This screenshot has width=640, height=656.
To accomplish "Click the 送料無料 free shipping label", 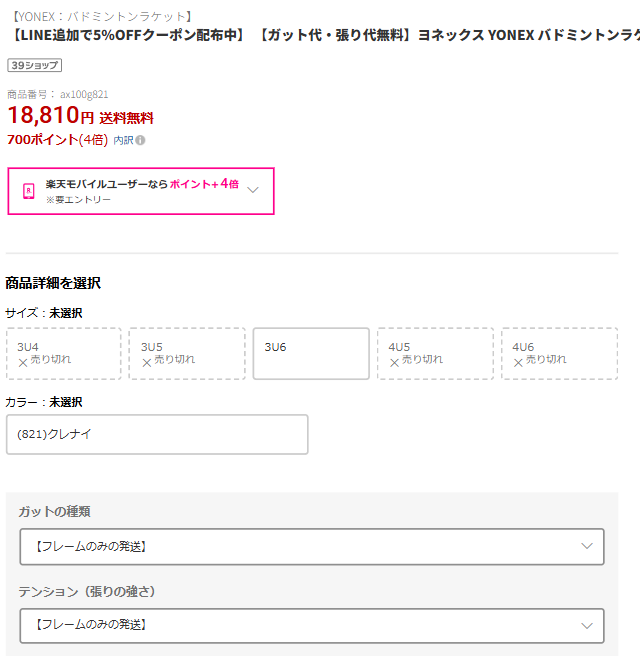I will click(126, 118).
